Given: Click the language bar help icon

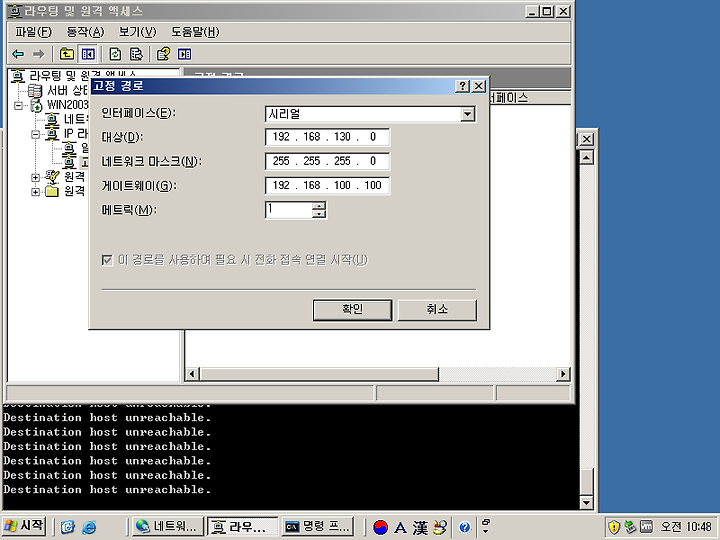Looking at the screenshot, I should coord(465,528).
